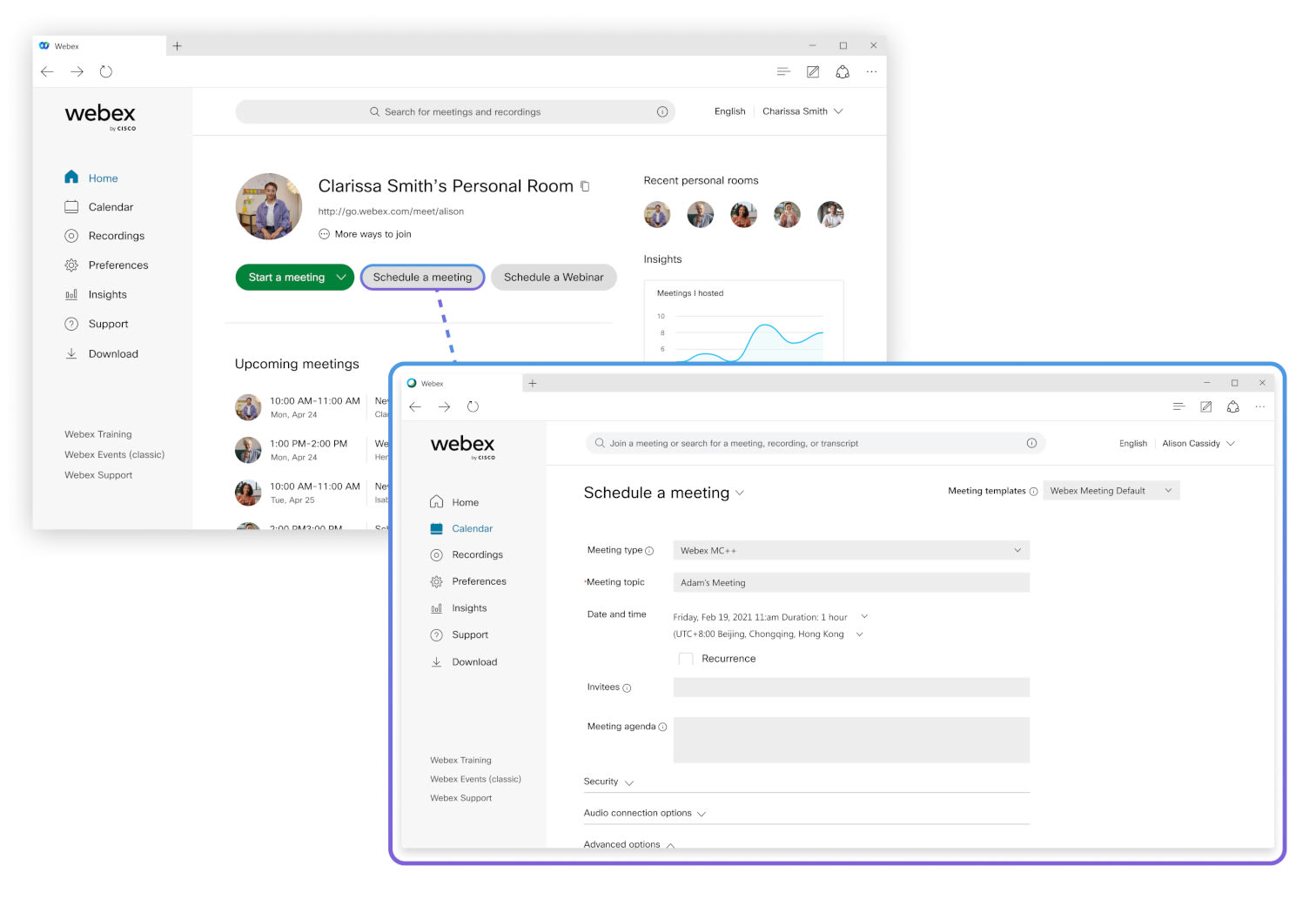This screenshot has height=899, width=1316.
Task: Open Recordings in rear window sidebar
Action: [x=104, y=236]
